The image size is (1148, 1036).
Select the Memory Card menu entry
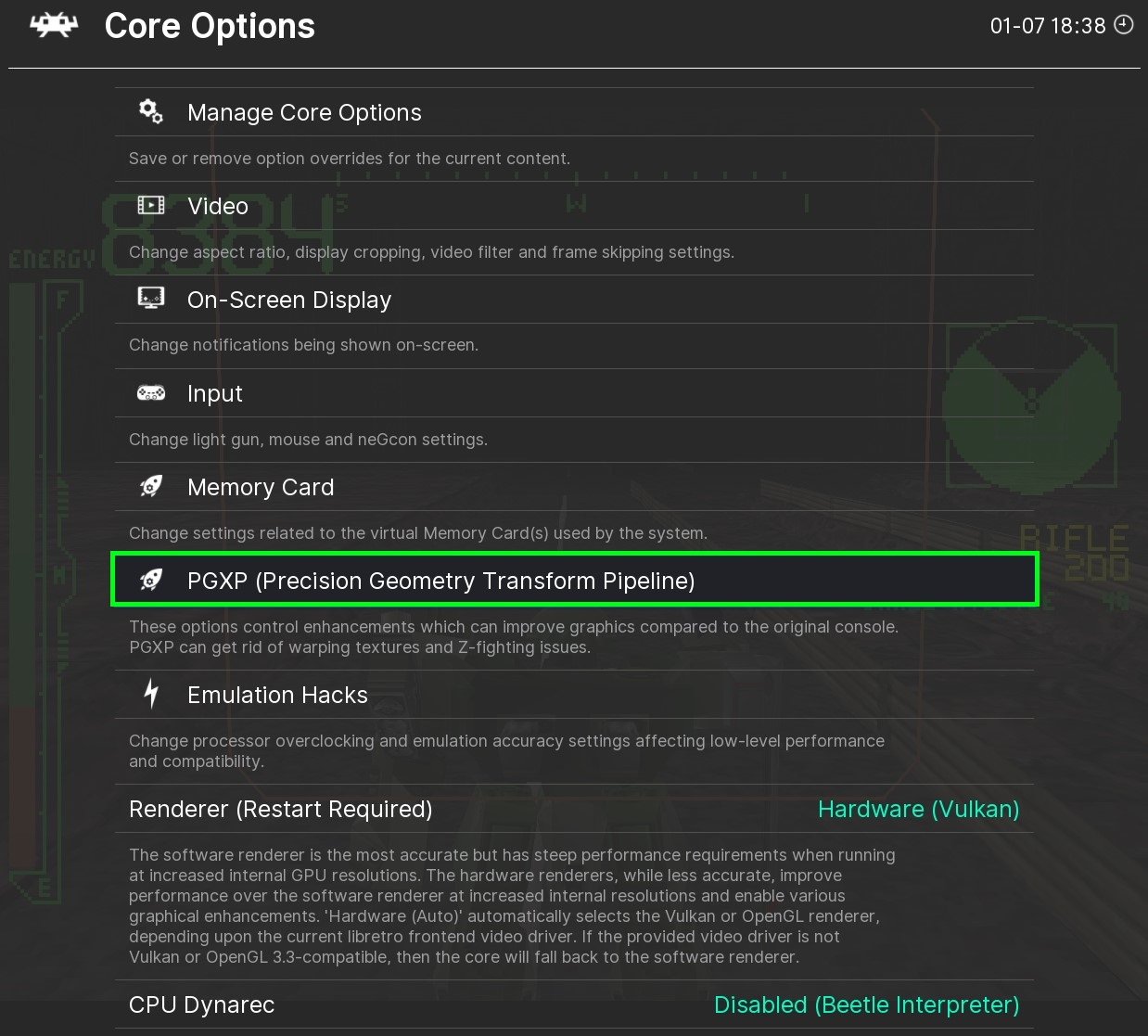[261, 488]
